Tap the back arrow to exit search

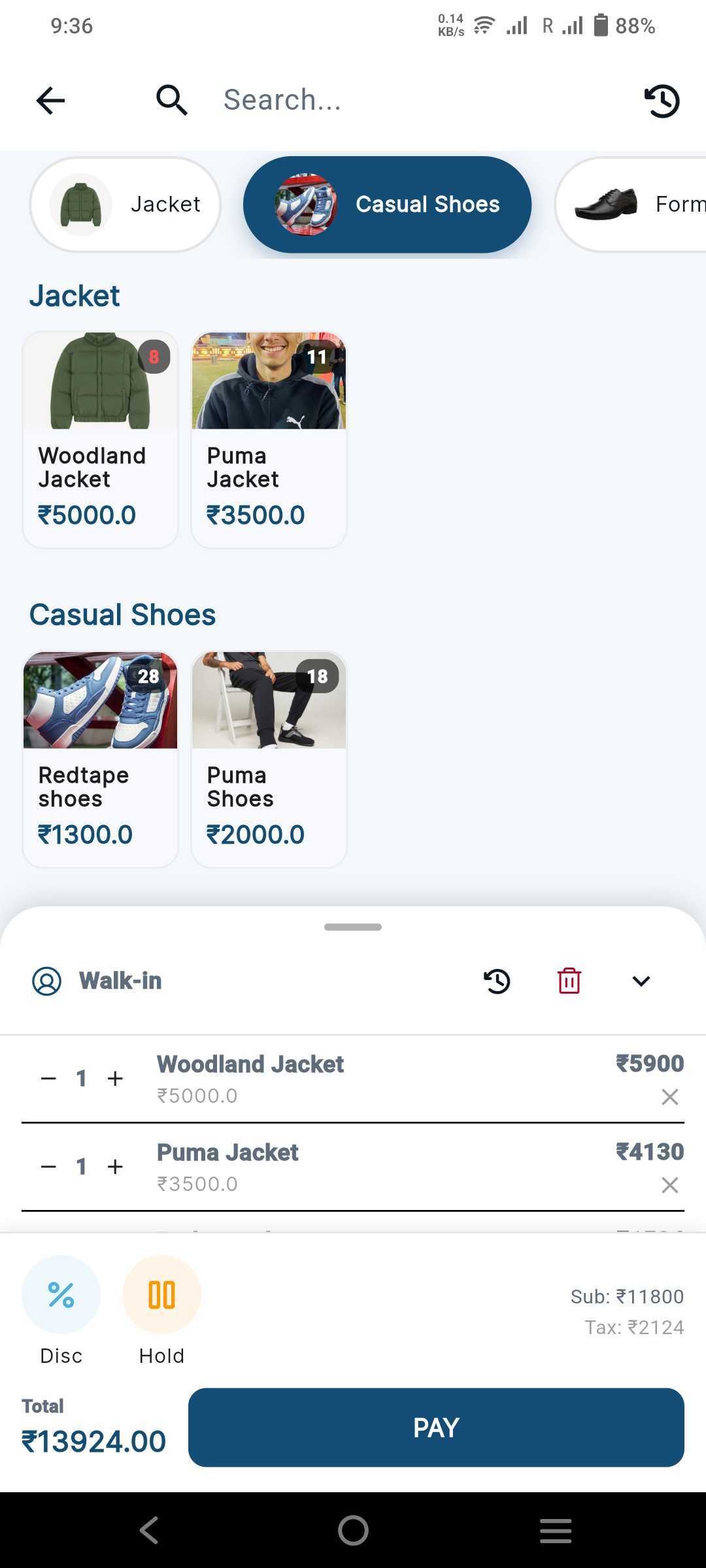pyautogui.click(x=50, y=100)
